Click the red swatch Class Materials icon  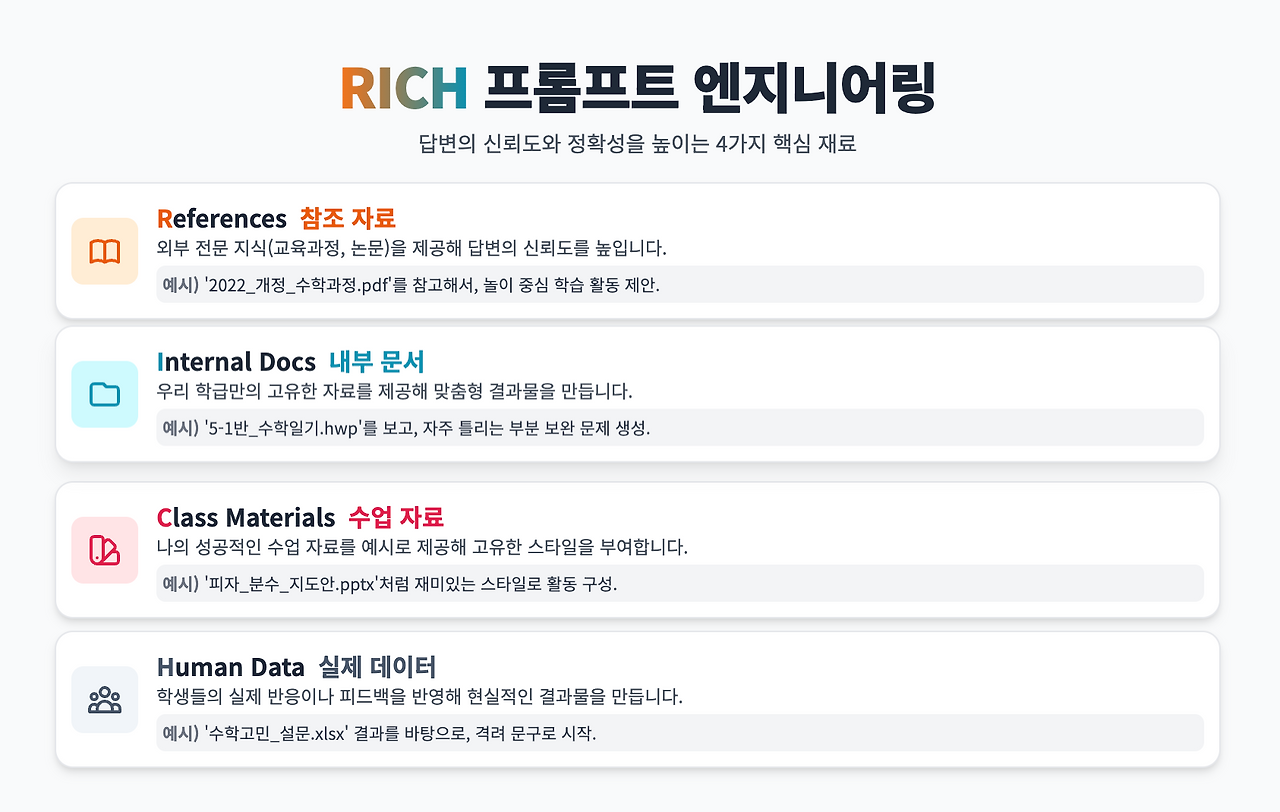coord(105,550)
